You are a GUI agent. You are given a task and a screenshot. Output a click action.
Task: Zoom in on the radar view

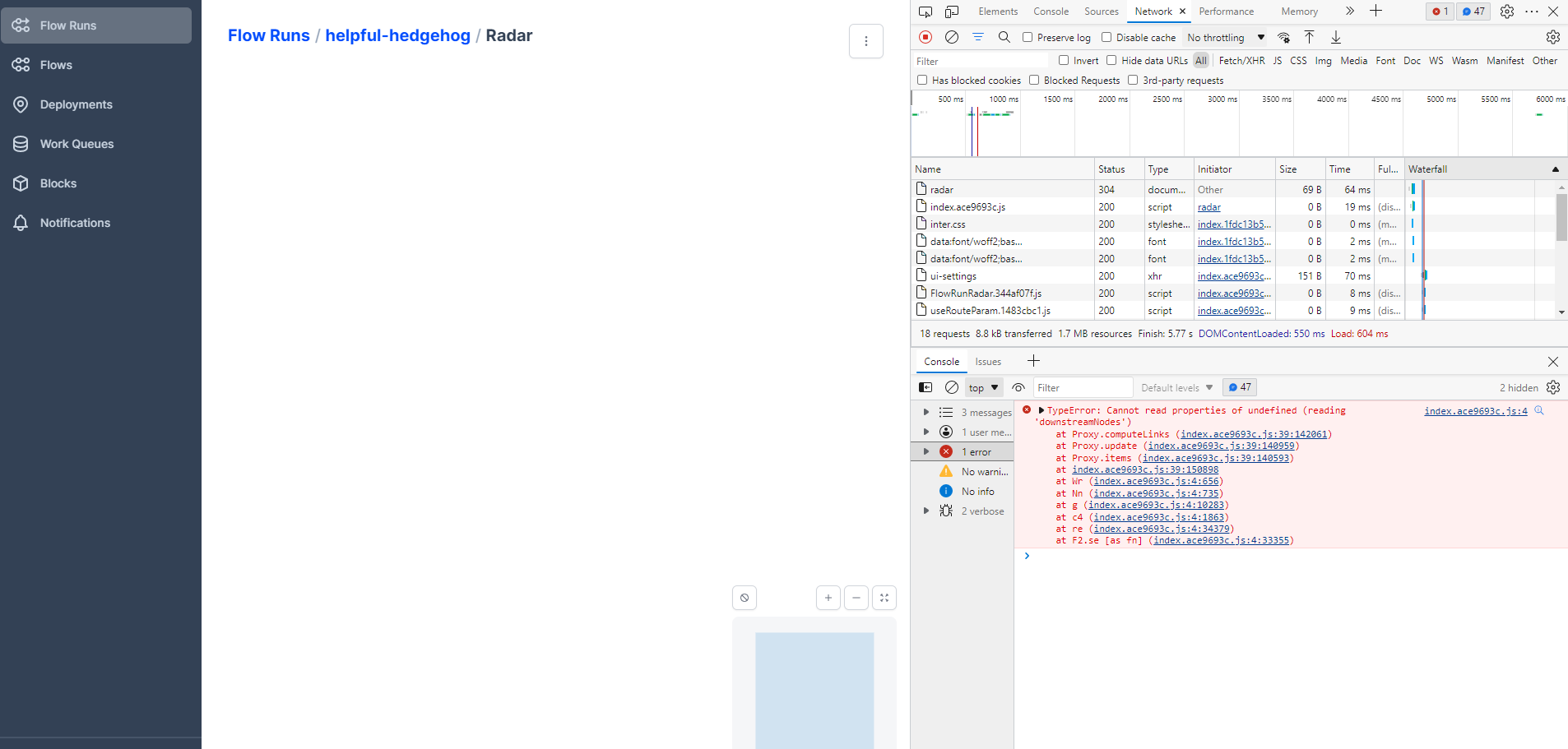pyautogui.click(x=828, y=598)
